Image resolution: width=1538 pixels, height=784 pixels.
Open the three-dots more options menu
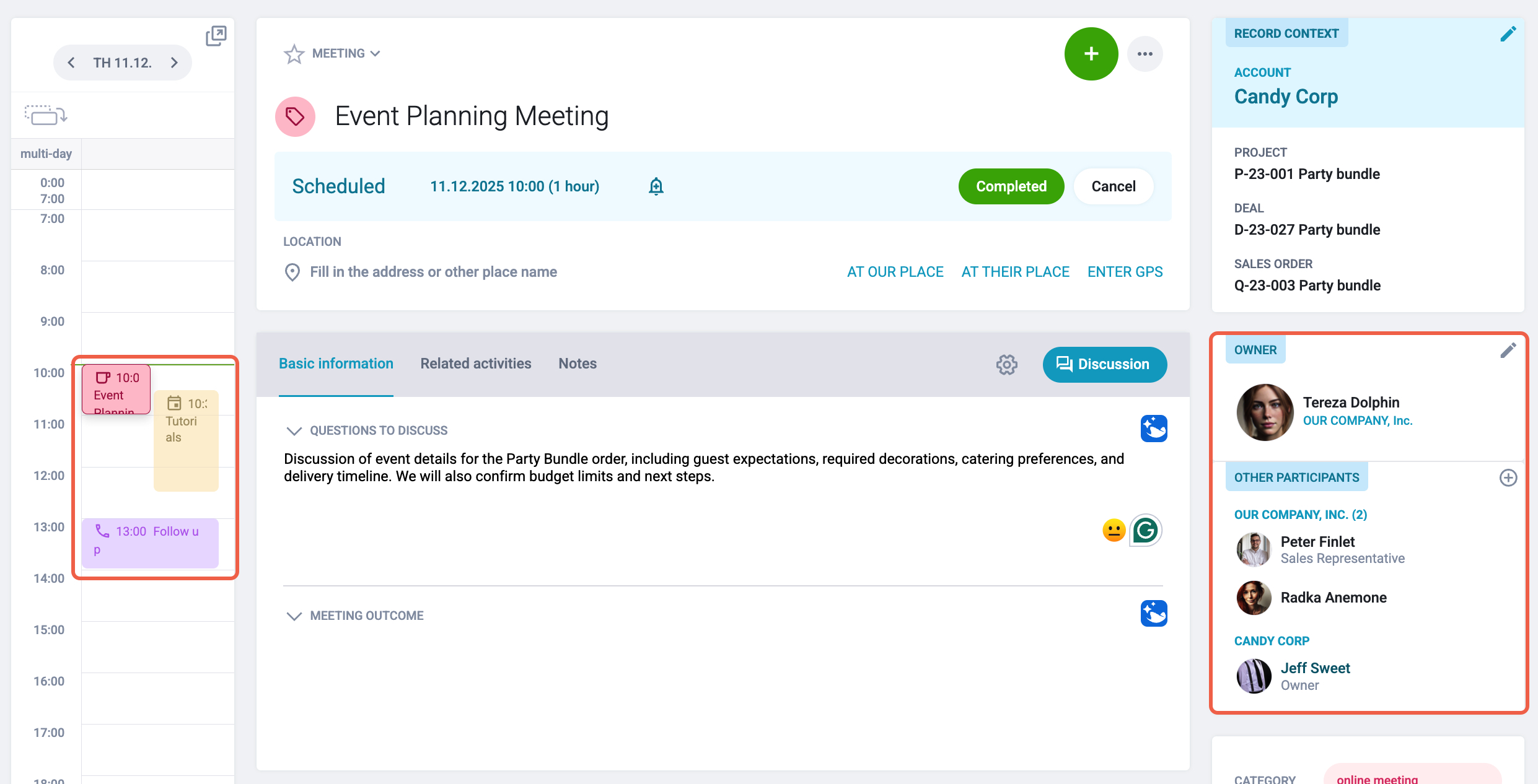1145,54
